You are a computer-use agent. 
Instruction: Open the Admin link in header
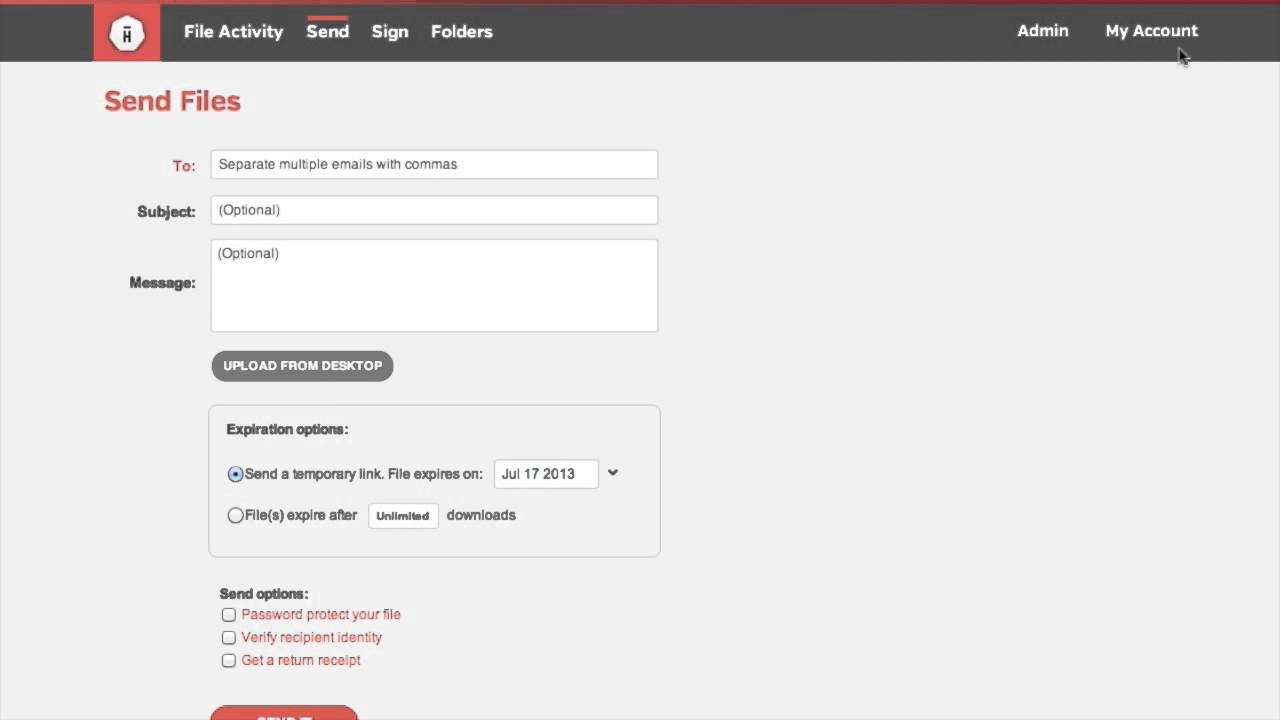tap(1042, 31)
